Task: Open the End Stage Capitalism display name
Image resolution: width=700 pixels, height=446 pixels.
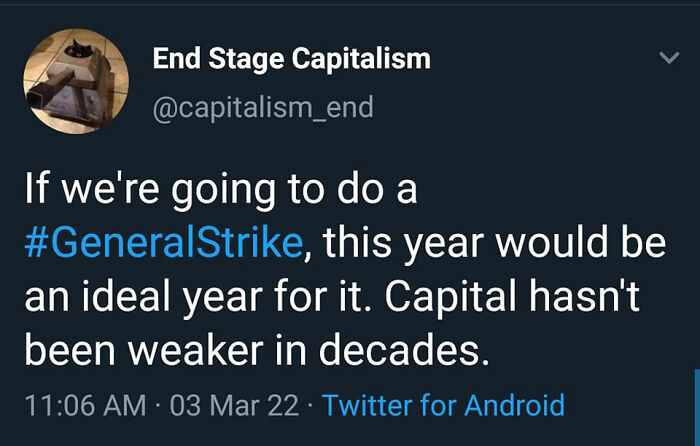Action: coord(291,59)
